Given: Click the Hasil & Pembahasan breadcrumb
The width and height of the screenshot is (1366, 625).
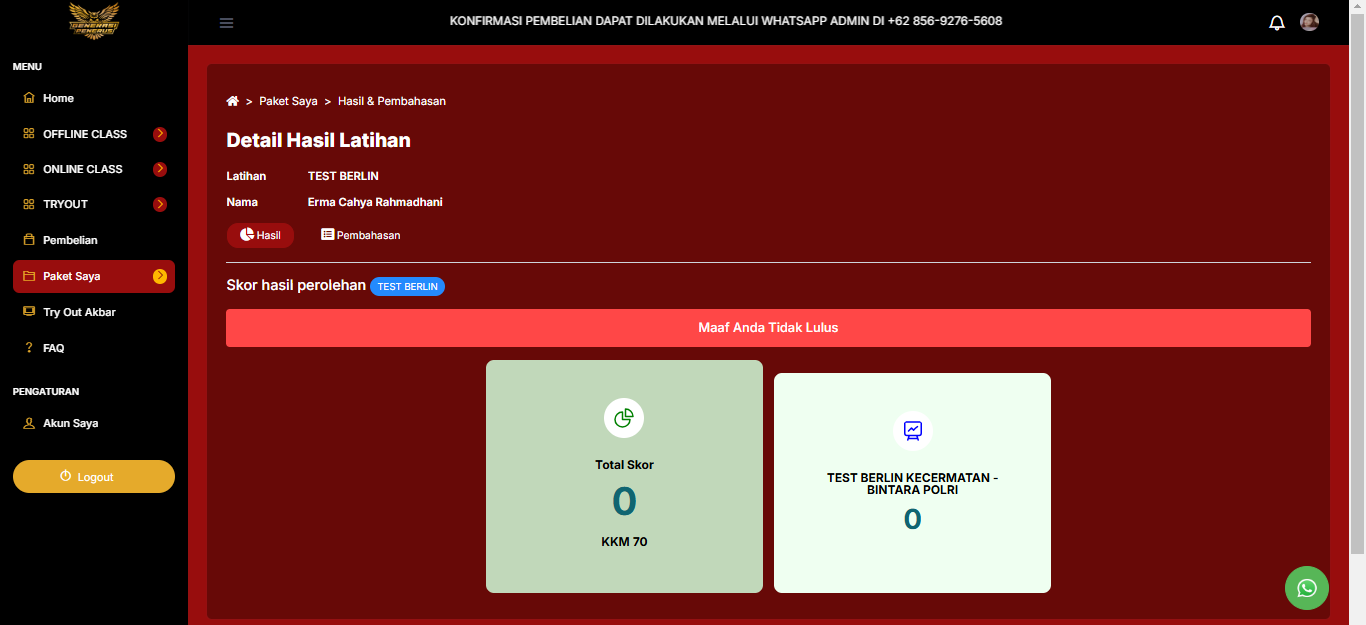Looking at the screenshot, I should click(x=392, y=101).
